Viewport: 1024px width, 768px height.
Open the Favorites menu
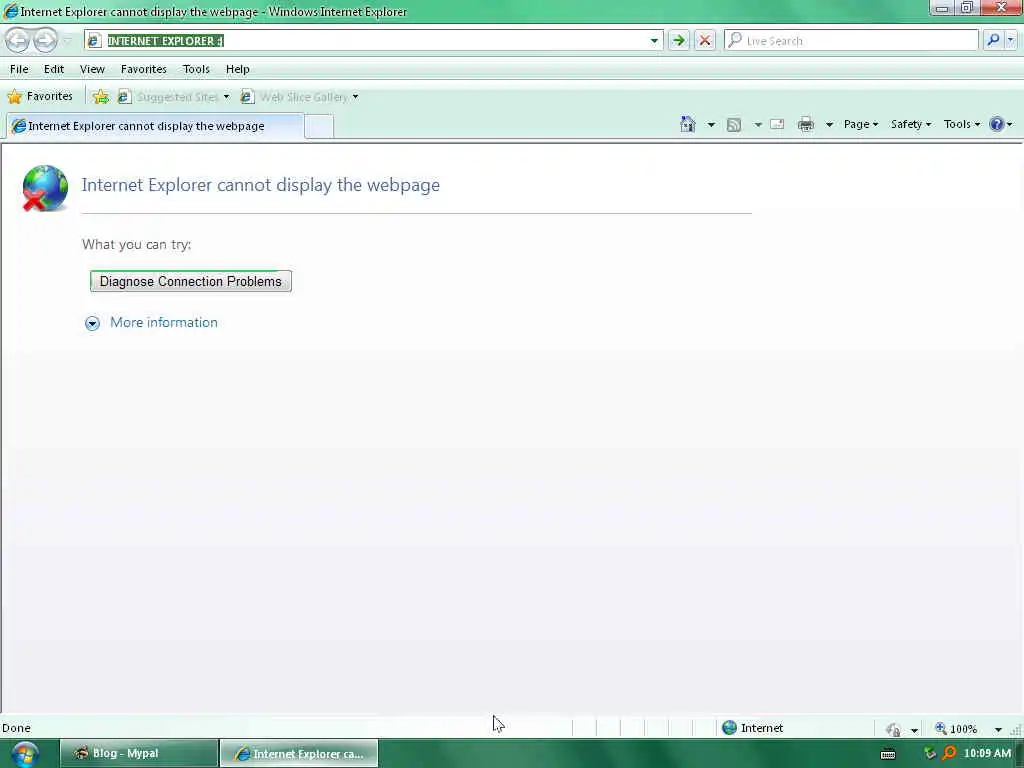[x=144, y=69]
